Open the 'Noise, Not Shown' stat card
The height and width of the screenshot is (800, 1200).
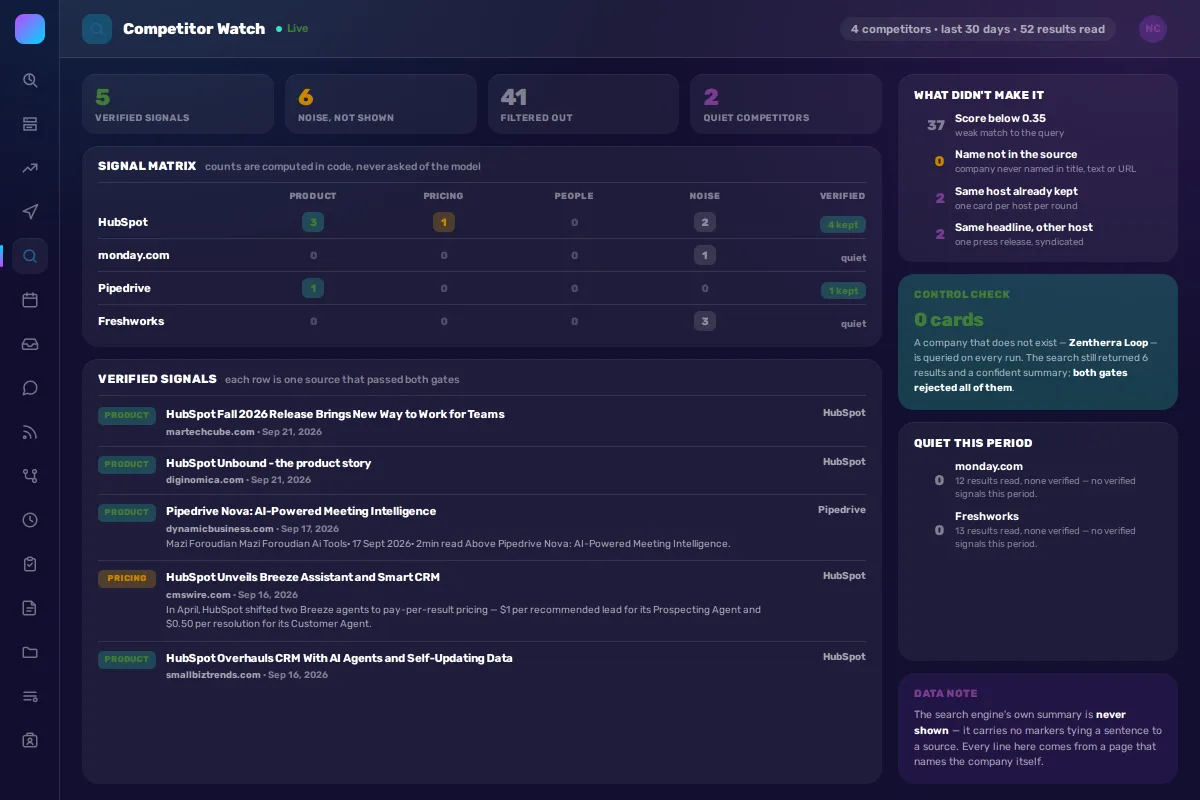point(381,104)
